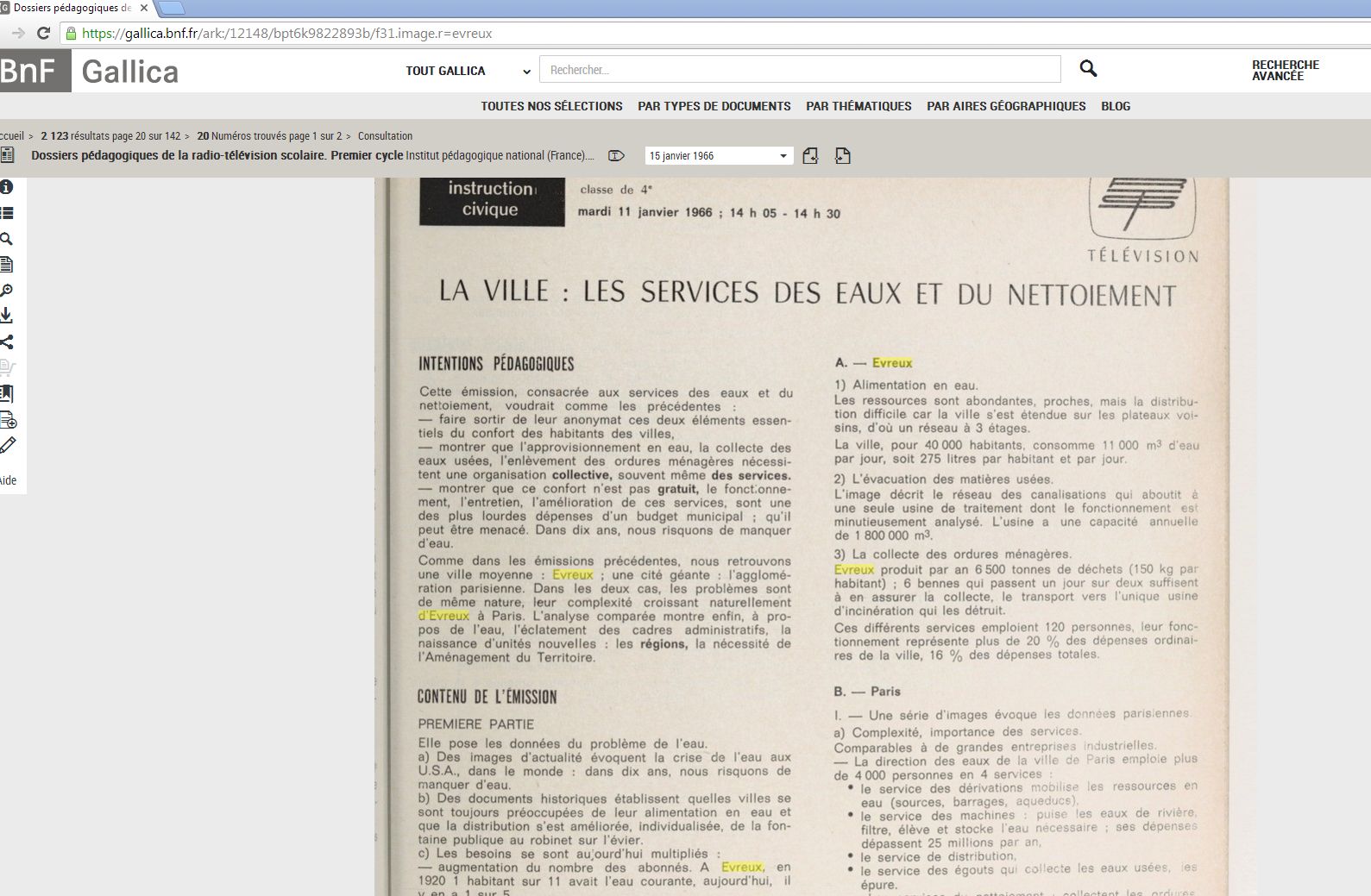
Task: Focus the Rechercher search field
Action: coord(800,70)
